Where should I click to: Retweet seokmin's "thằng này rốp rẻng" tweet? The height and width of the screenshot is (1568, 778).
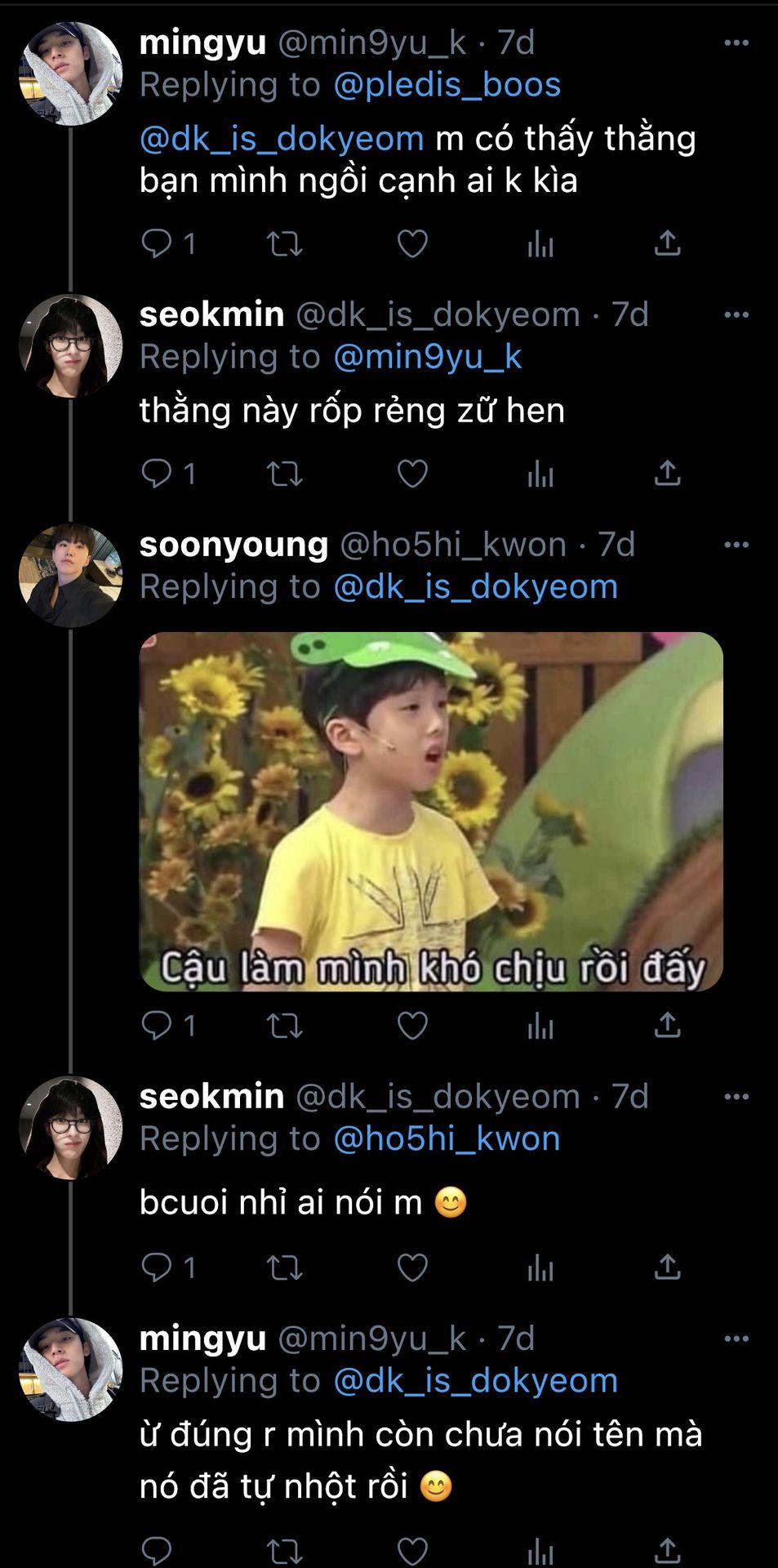[285, 474]
